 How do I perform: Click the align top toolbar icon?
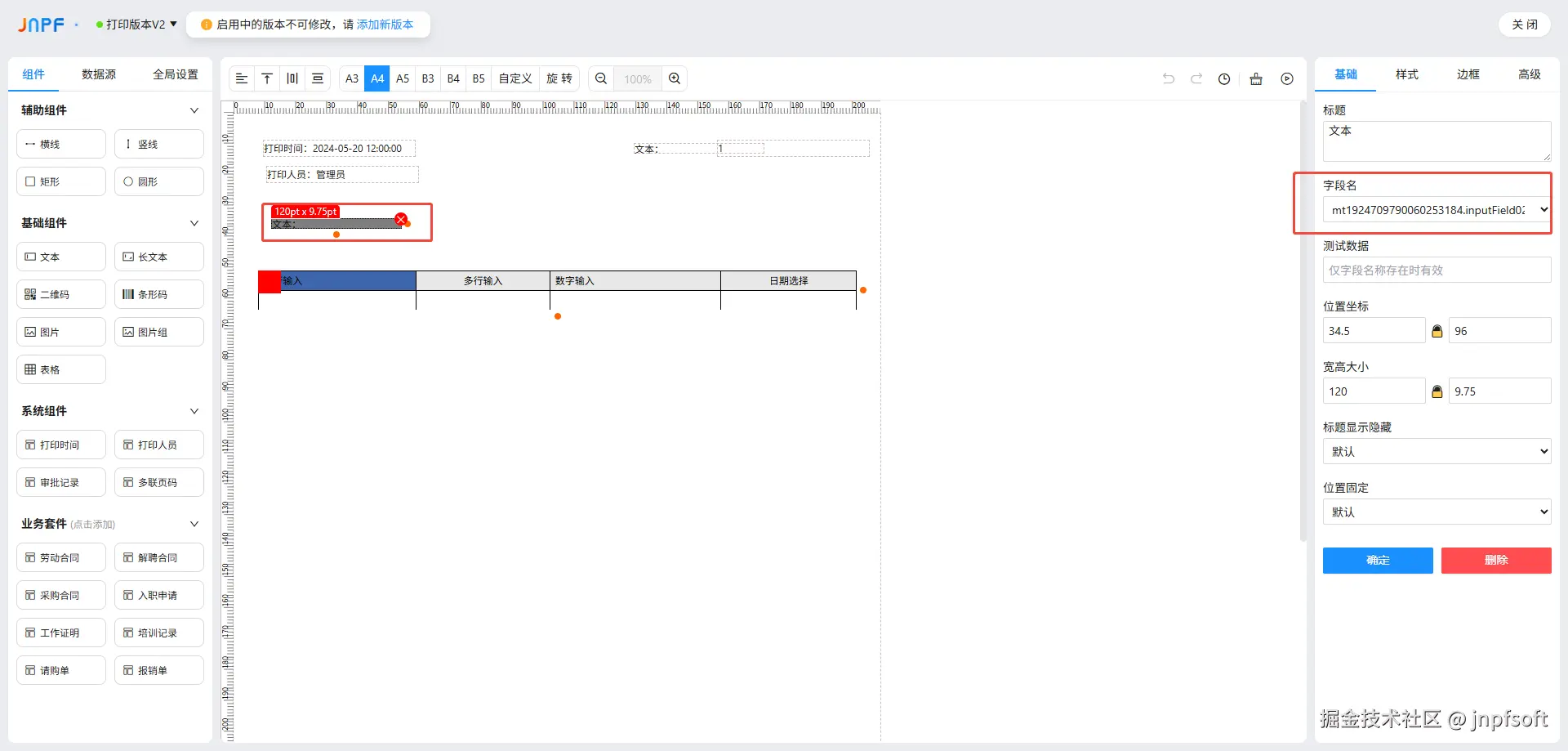coord(267,78)
